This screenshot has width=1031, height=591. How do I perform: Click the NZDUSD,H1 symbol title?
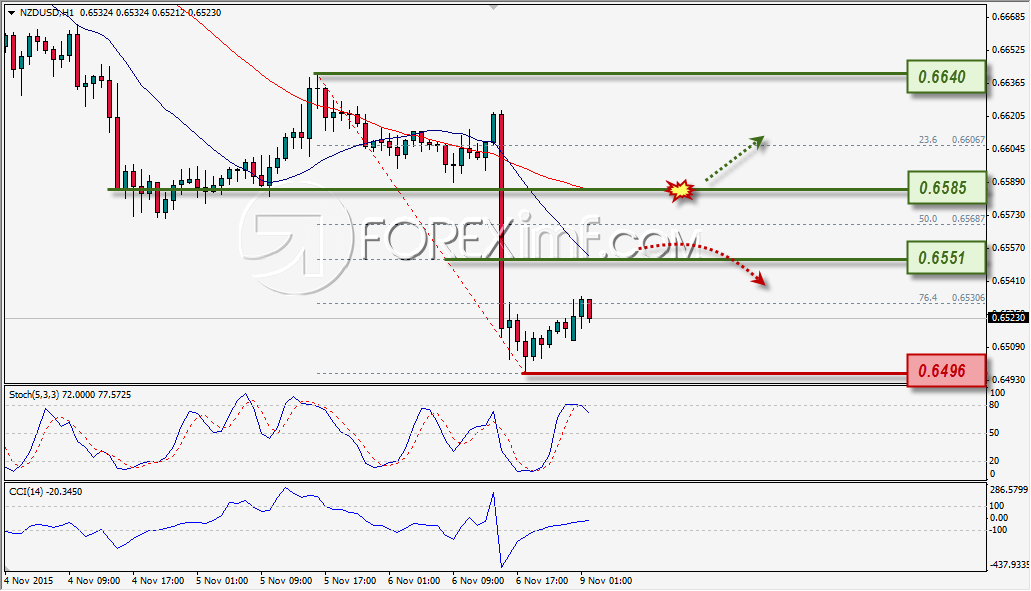click(47, 12)
